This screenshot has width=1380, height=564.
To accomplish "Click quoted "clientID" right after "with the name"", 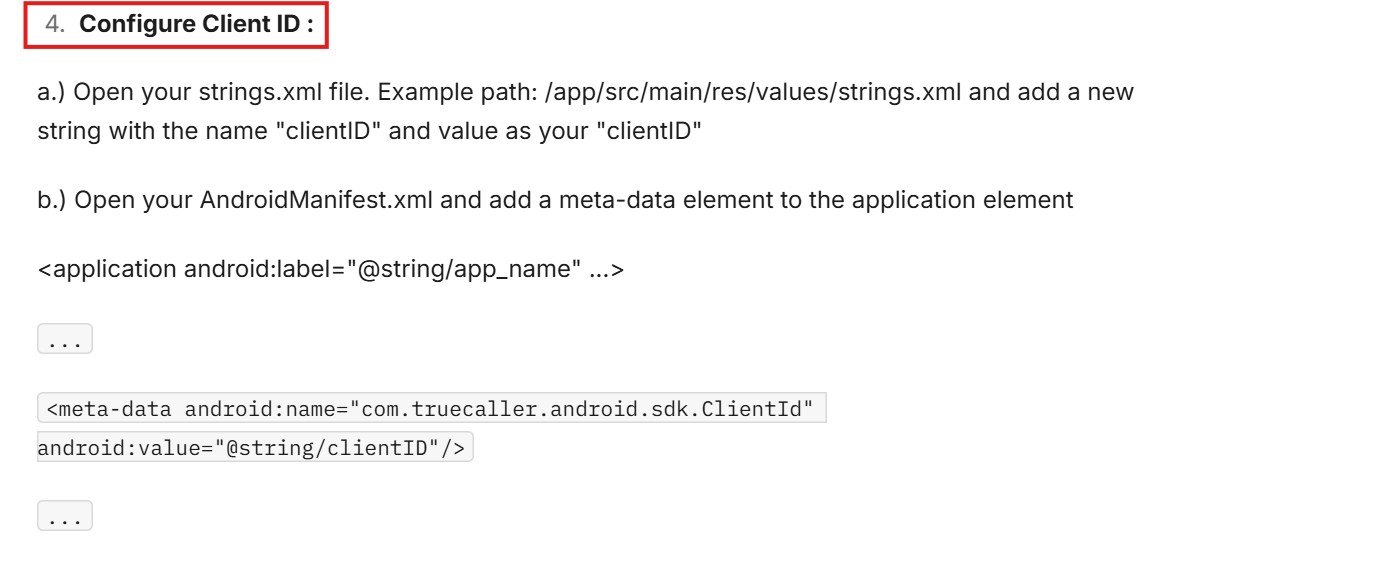I will click(328, 131).
